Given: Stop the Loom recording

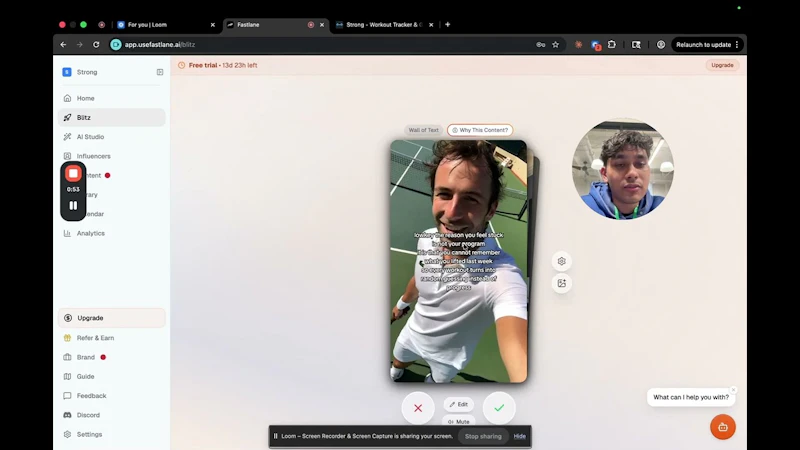Looking at the screenshot, I should tap(73, 173).
